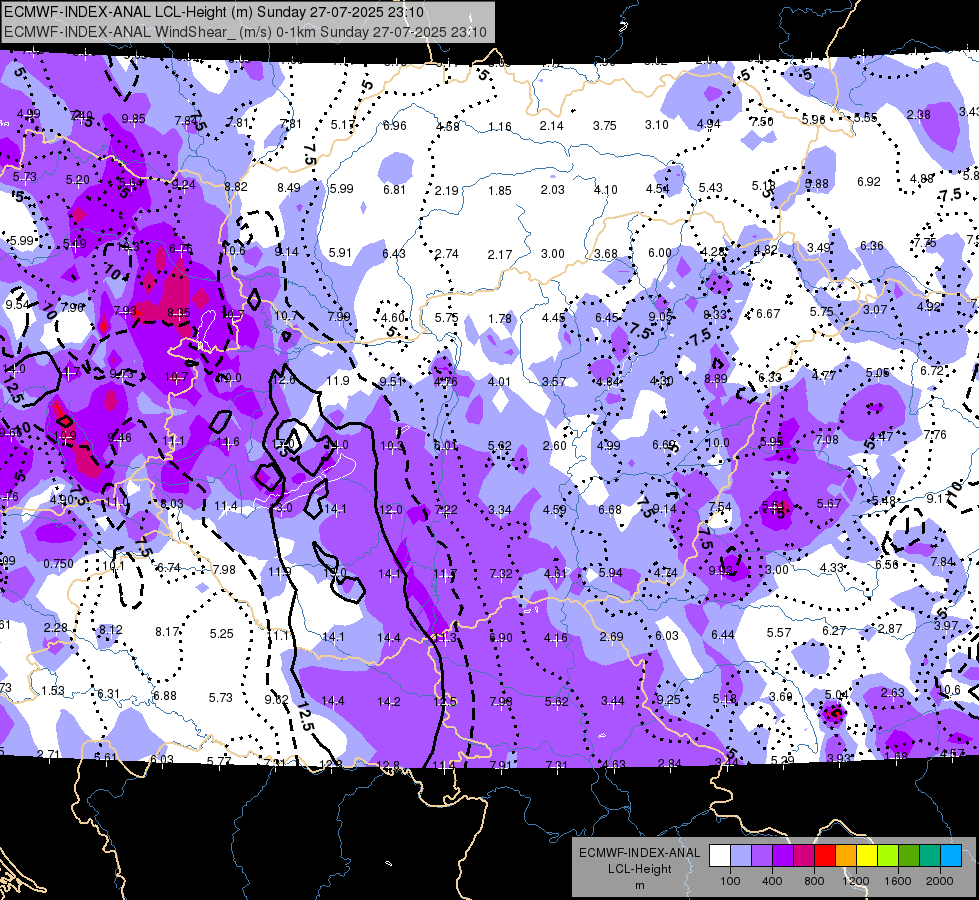Image resolution: width=979 pixels, height=900 pixels.
Task: Click the wind shear value 3.10
Action: click(657, 125)
